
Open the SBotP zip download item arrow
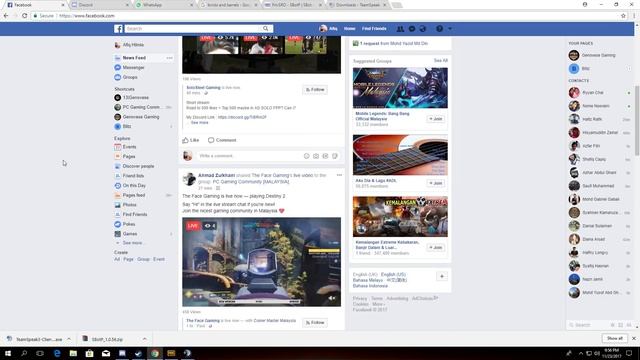(144, 339)
